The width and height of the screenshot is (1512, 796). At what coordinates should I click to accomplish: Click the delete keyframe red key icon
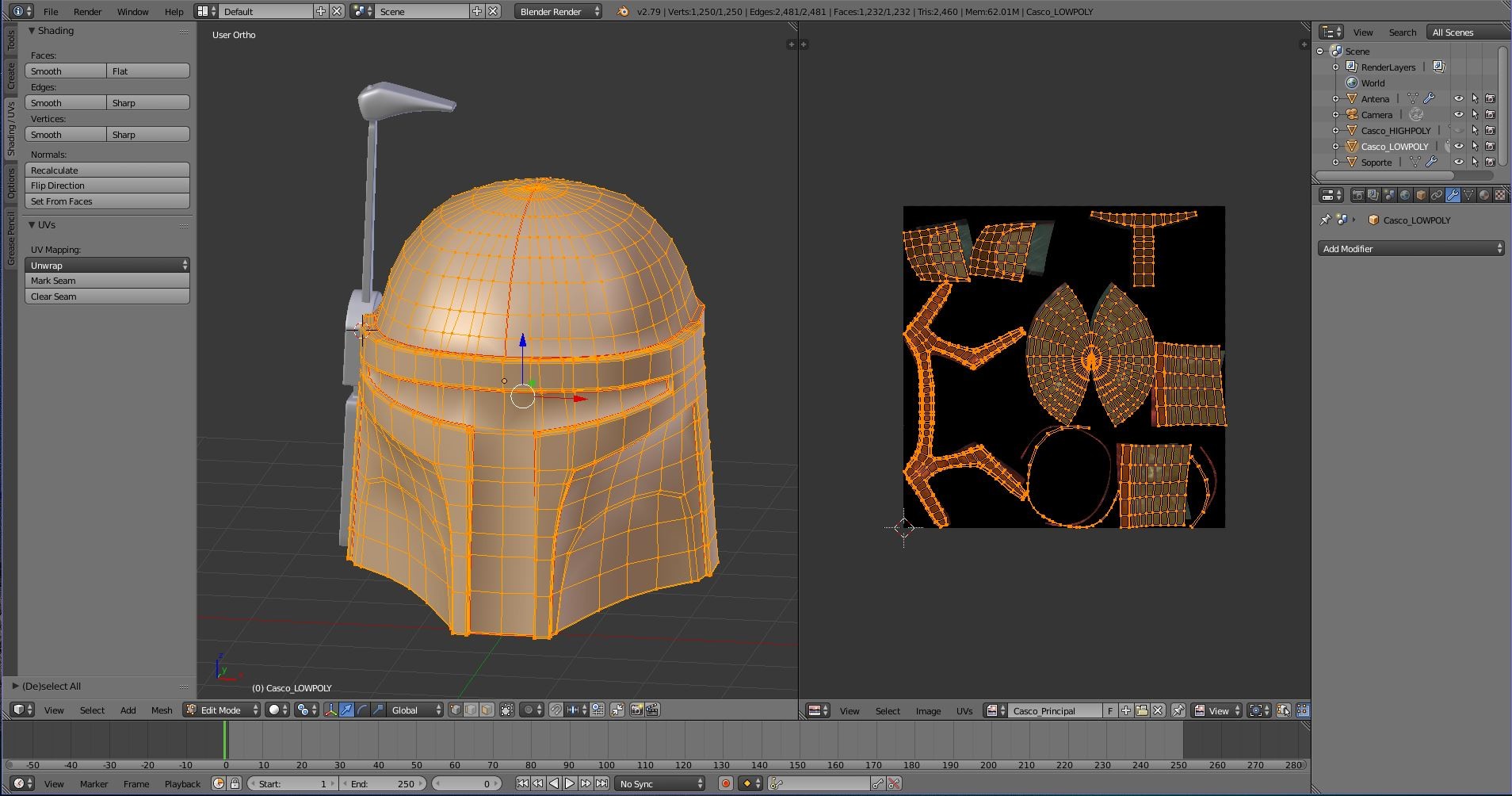coord(894,783)
